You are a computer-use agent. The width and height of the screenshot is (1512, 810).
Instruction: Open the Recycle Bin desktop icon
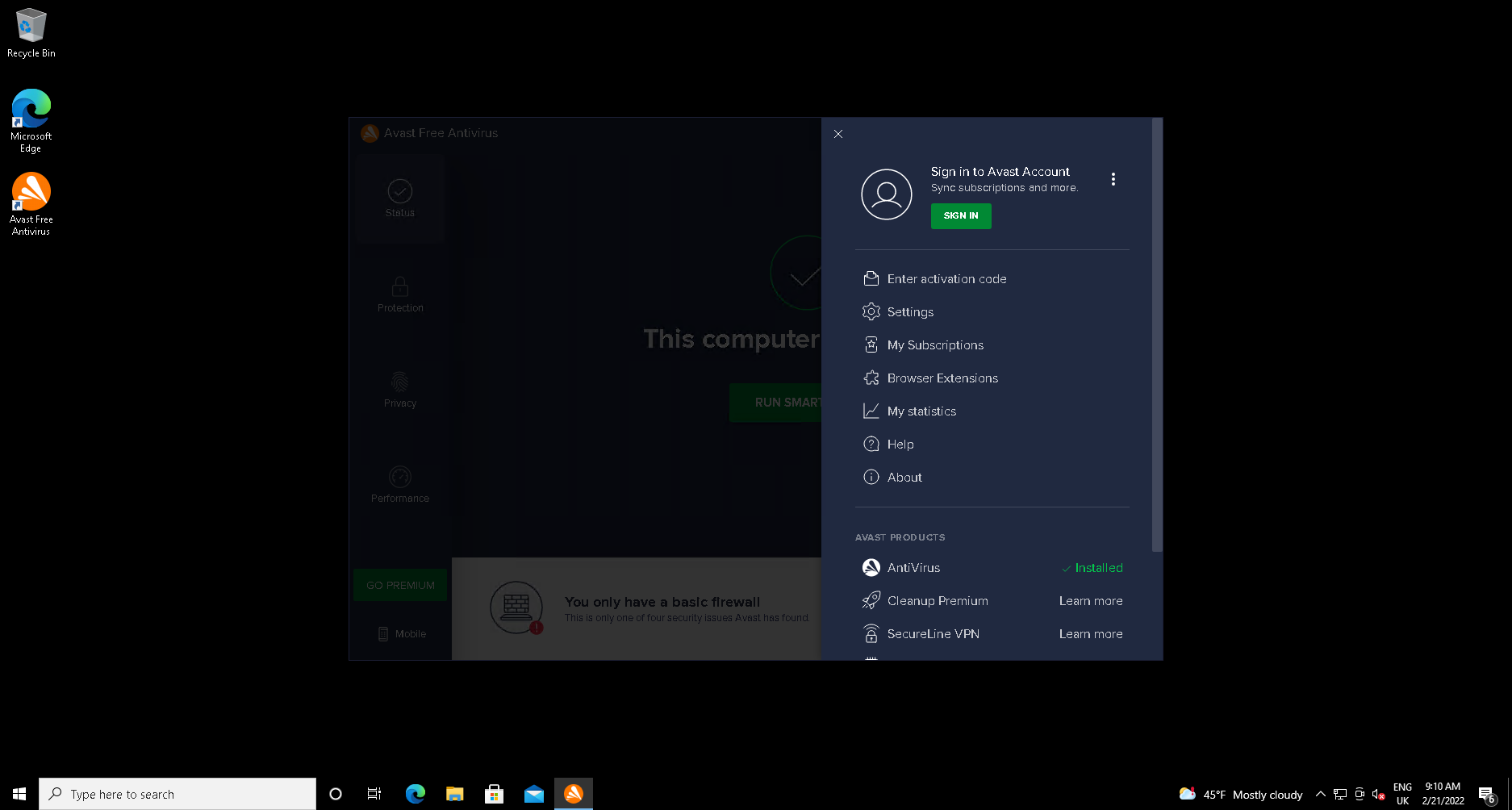coord(31,33)
